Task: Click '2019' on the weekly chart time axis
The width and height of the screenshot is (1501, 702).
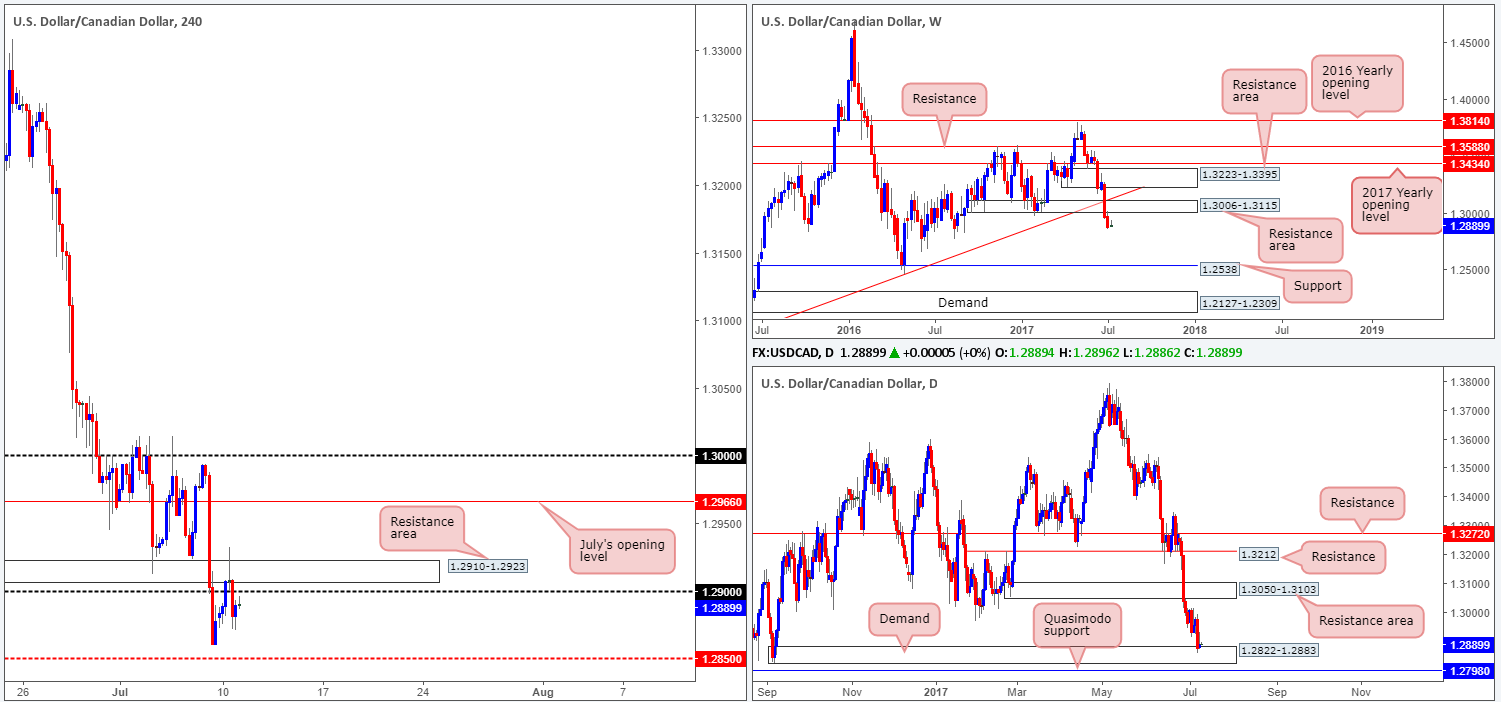Action: pos(1372,328)
